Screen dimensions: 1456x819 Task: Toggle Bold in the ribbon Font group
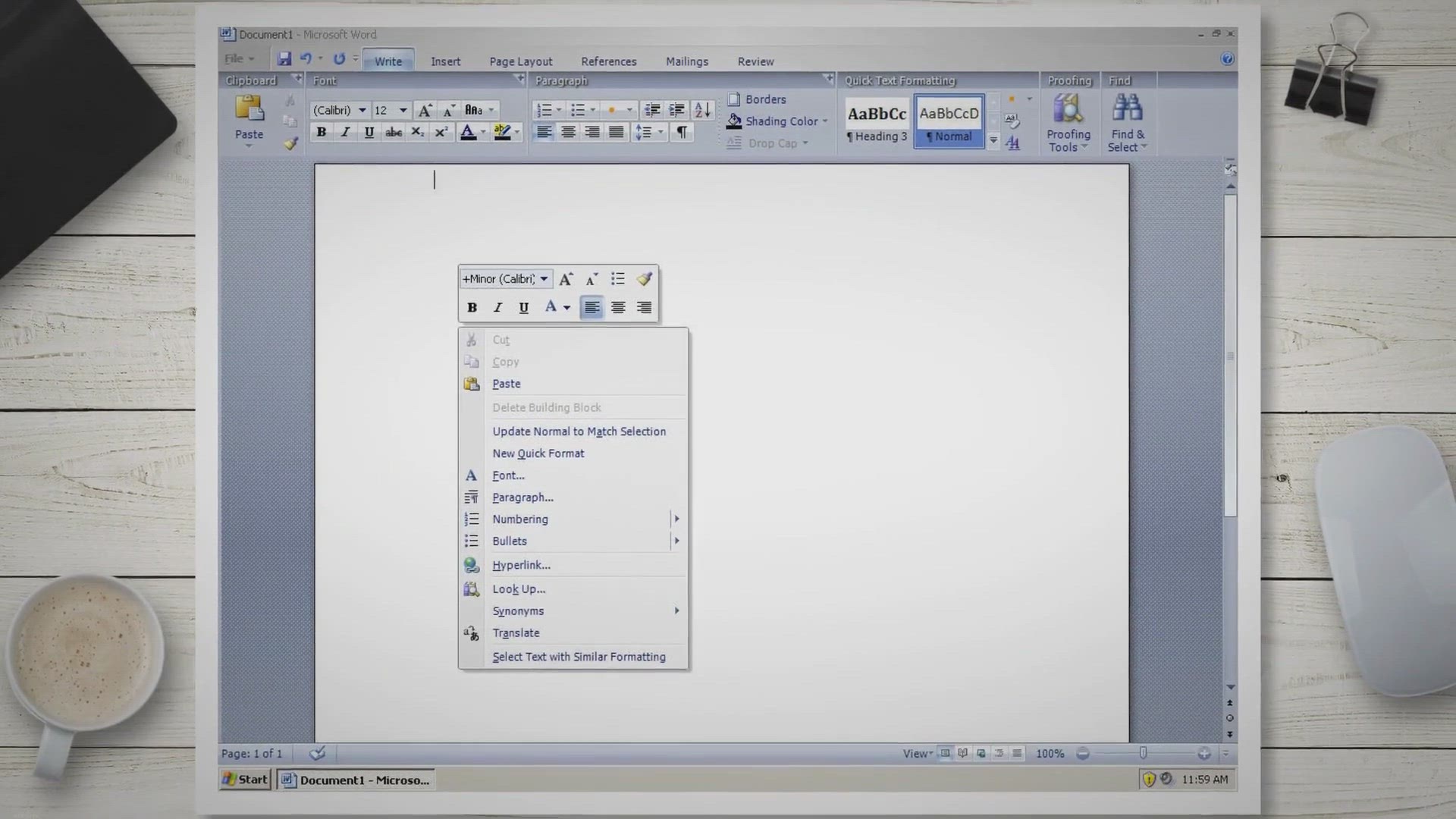pos(322,132)
